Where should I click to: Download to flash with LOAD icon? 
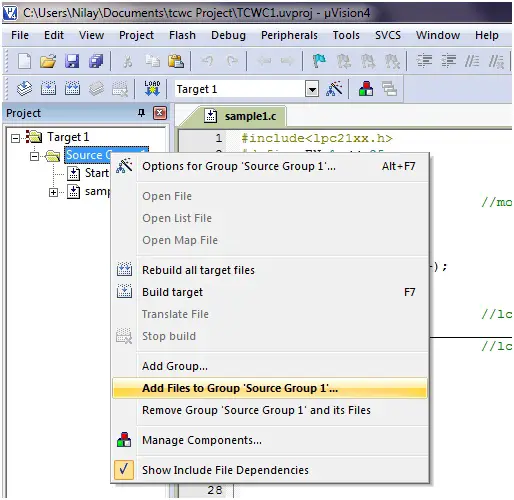[152, 88]
